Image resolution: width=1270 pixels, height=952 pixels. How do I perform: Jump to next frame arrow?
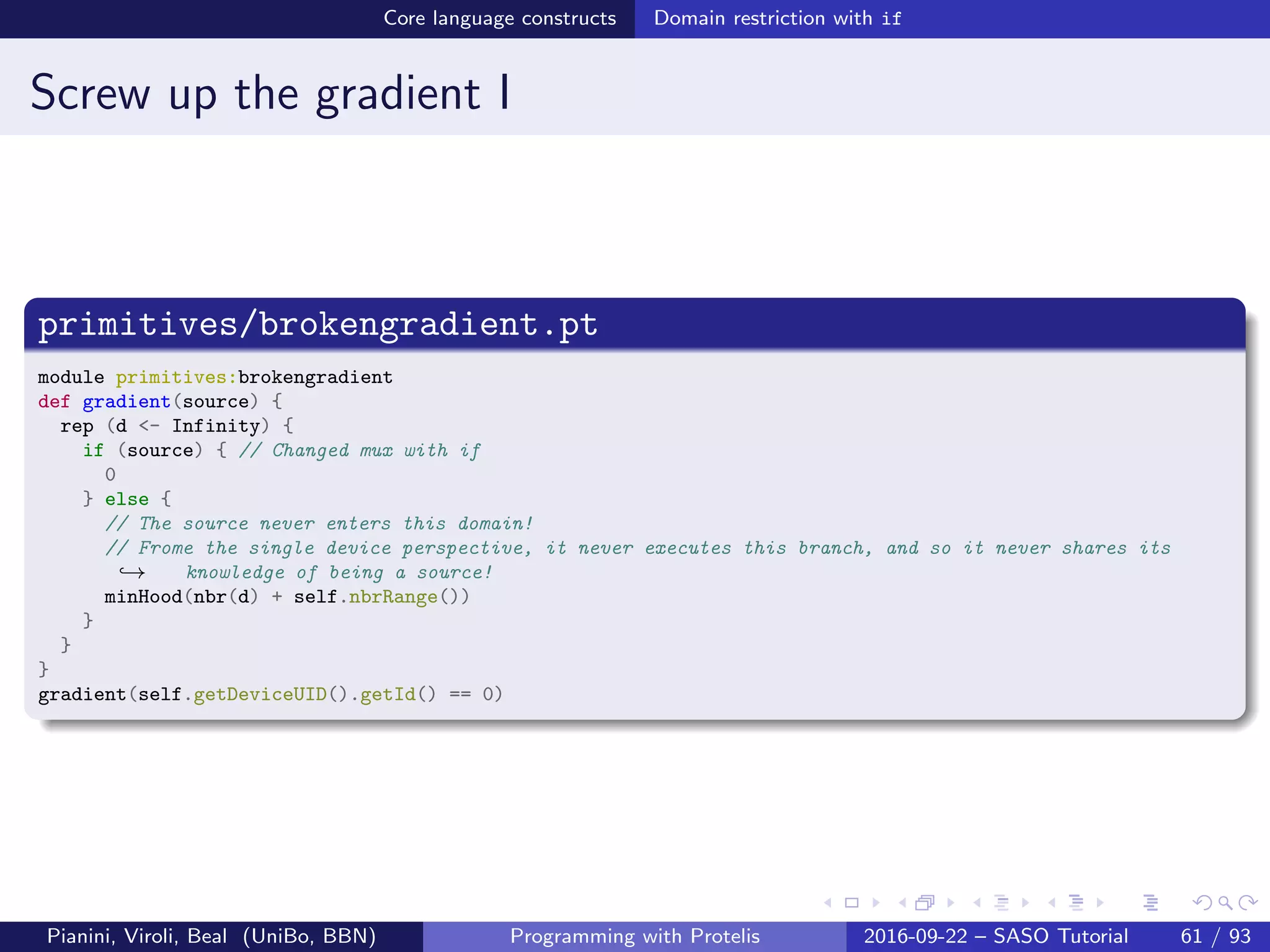pos(951,903)
